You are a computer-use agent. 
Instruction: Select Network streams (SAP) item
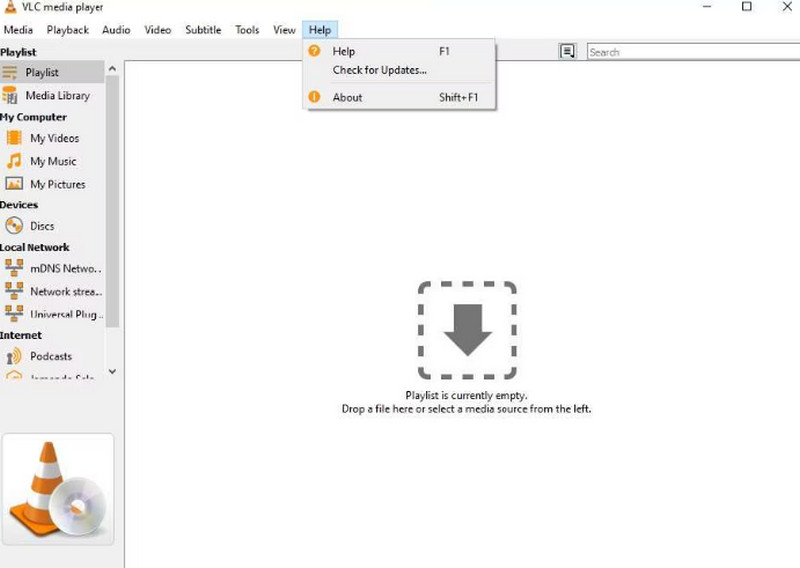(x=64, y=292)
